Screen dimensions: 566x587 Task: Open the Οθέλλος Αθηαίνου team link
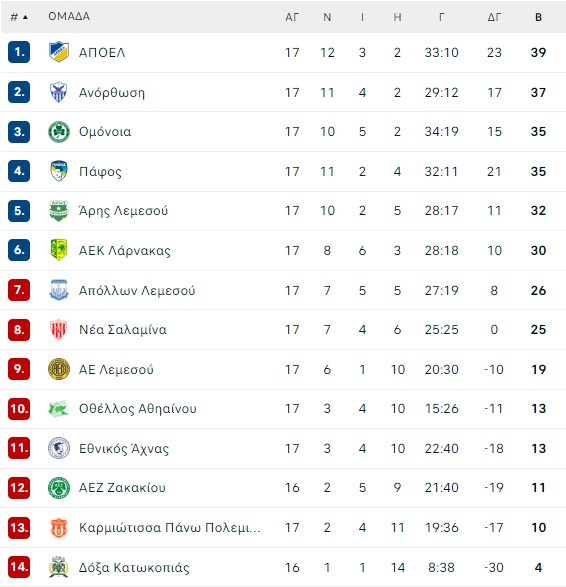(138, 409)
